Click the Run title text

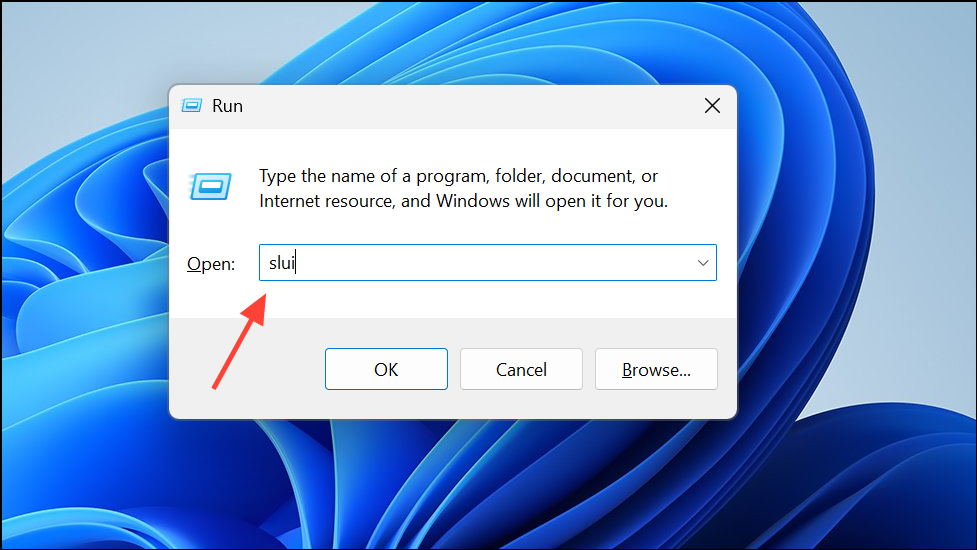click(x=227, y=106)
